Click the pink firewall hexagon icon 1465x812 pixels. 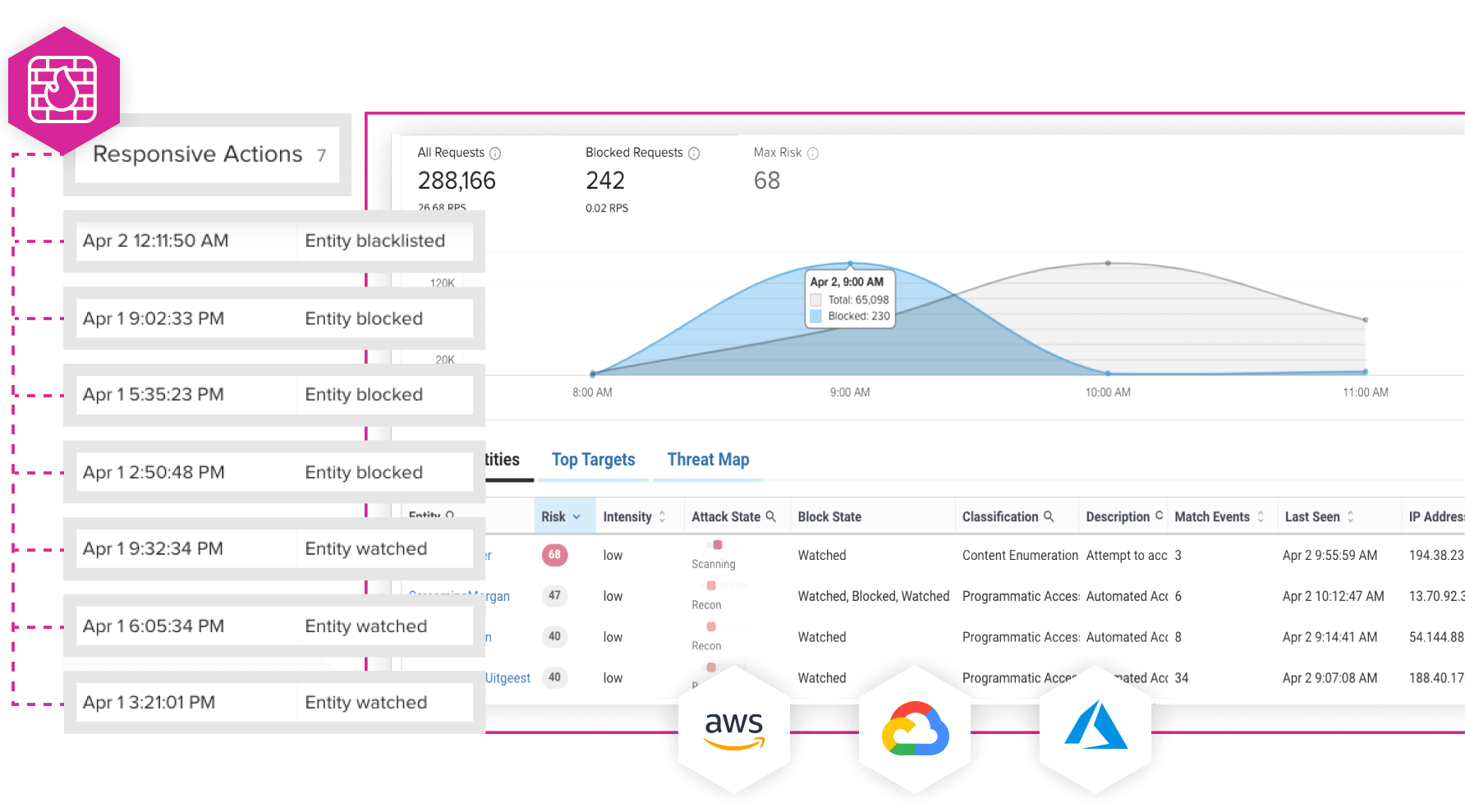(x=63, y=89)
